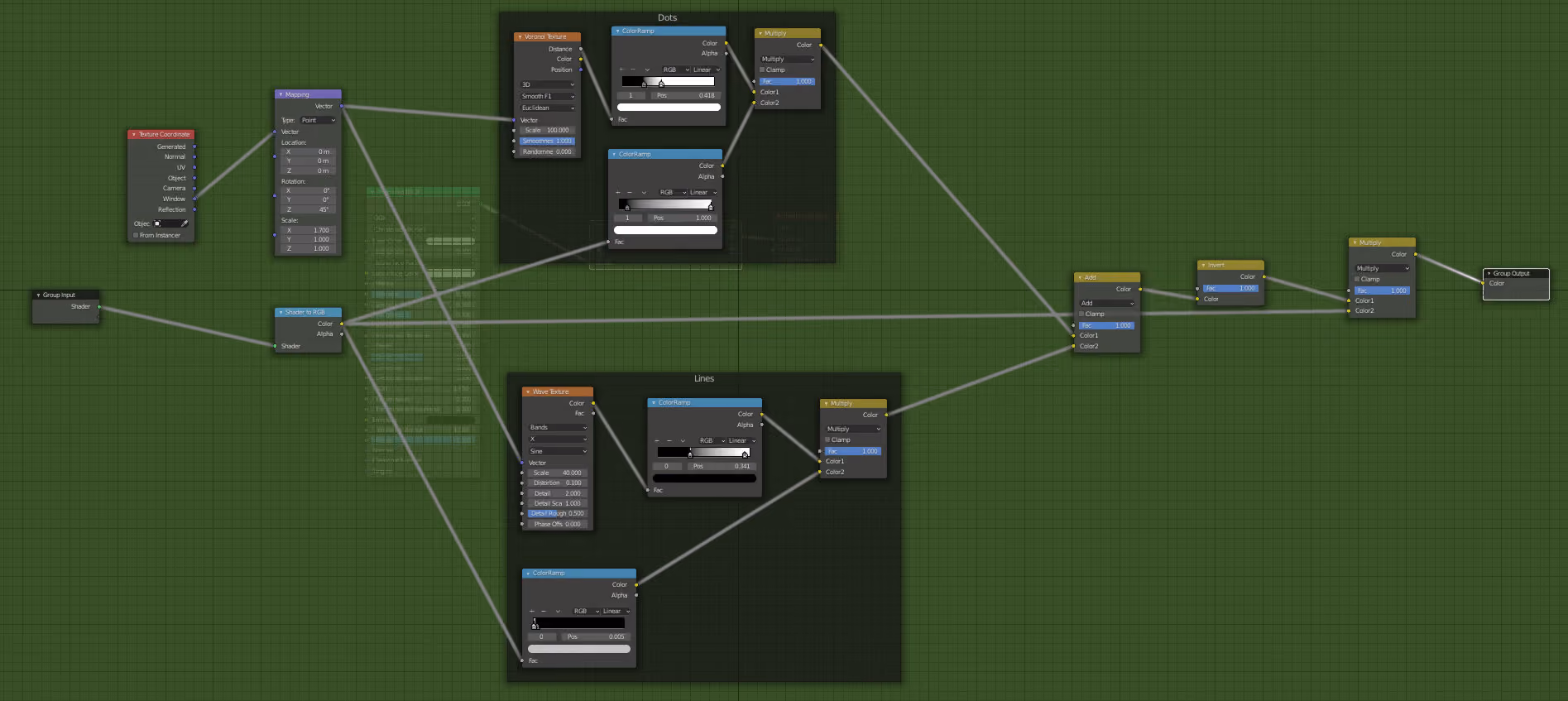Click the Pos 0.418 field in Dots ColorRamp
This screenshot has height=701, width=1568.
click(685, 95)
